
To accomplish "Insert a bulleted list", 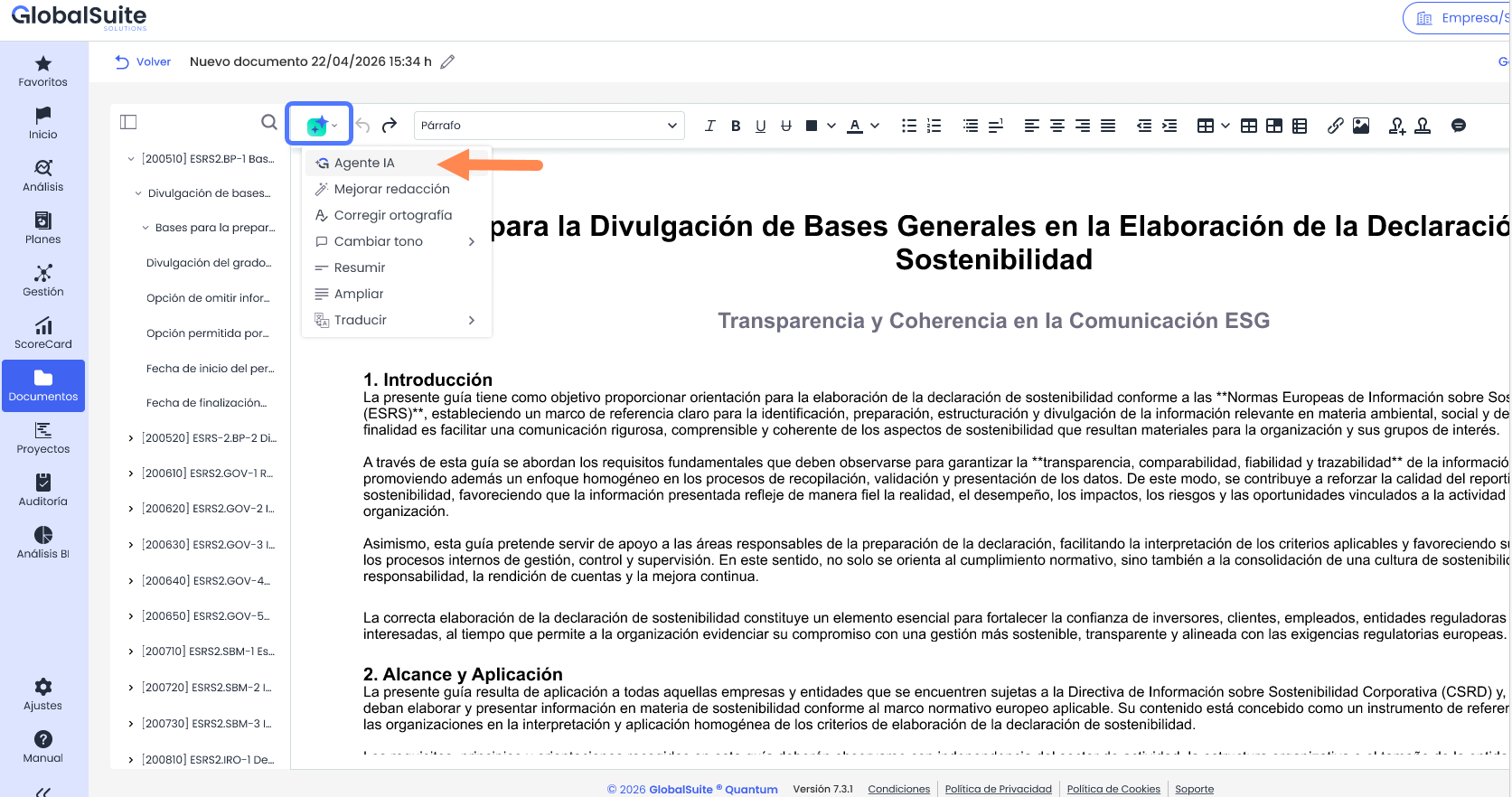I will coord(909,126).
